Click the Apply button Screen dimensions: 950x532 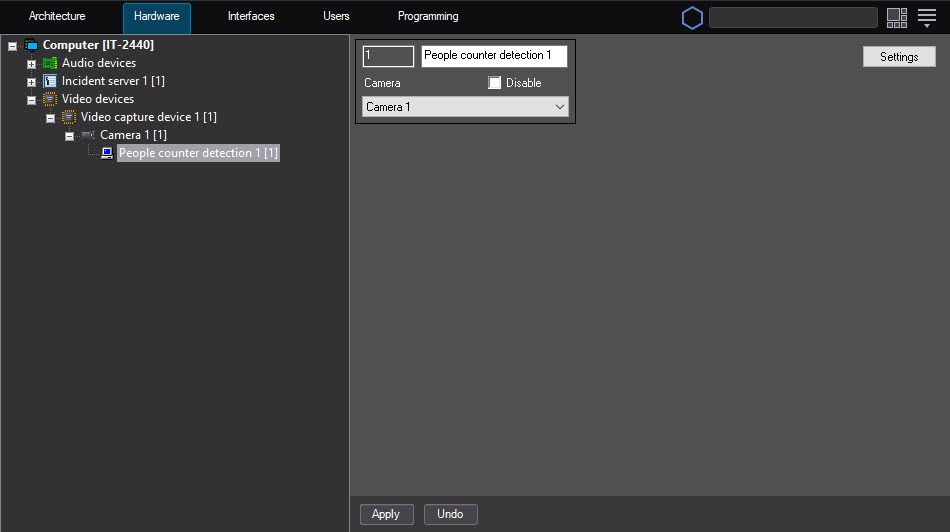click(385, 514)
